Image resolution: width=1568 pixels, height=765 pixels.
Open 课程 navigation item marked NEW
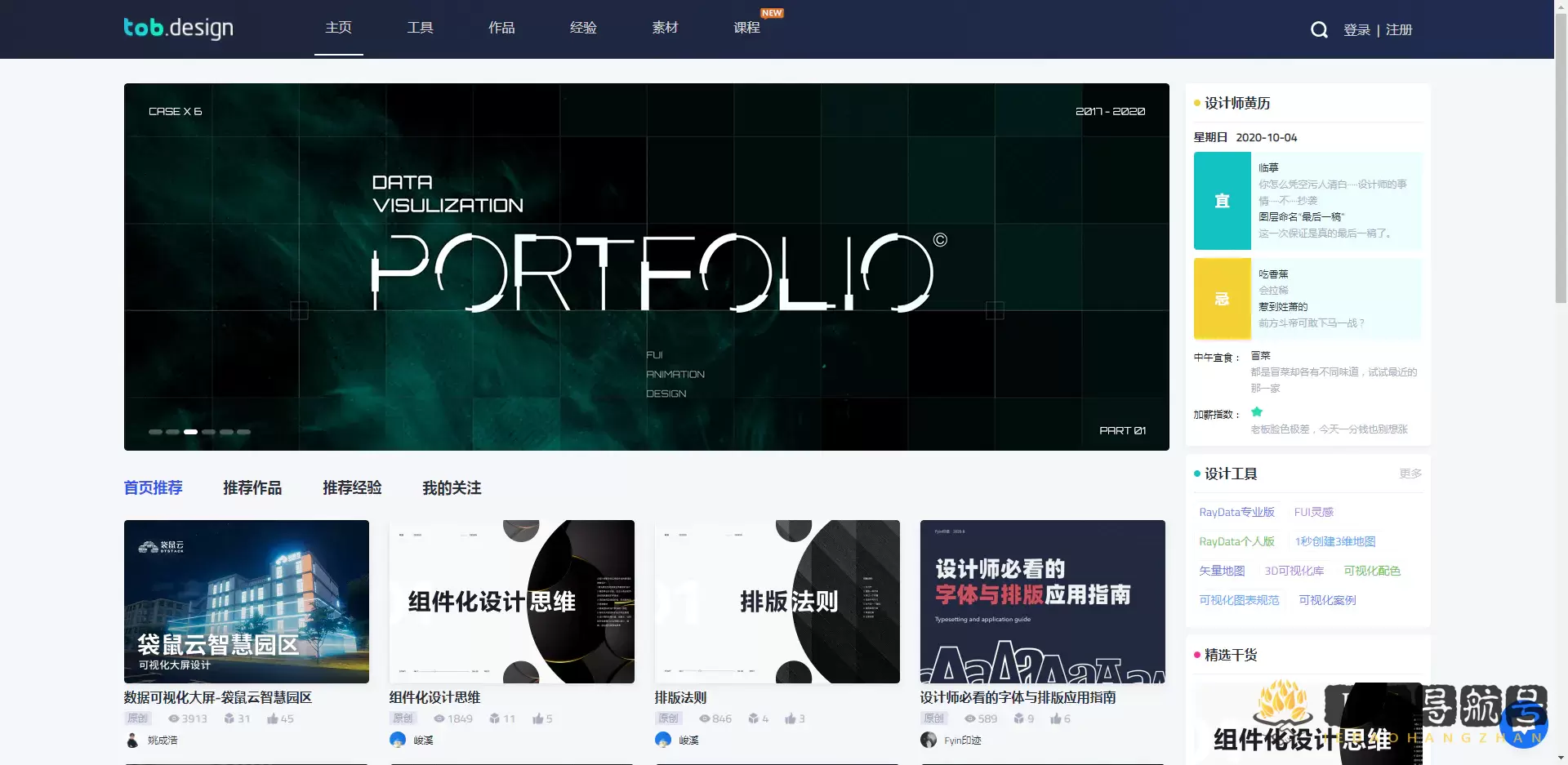click(747, 28)
